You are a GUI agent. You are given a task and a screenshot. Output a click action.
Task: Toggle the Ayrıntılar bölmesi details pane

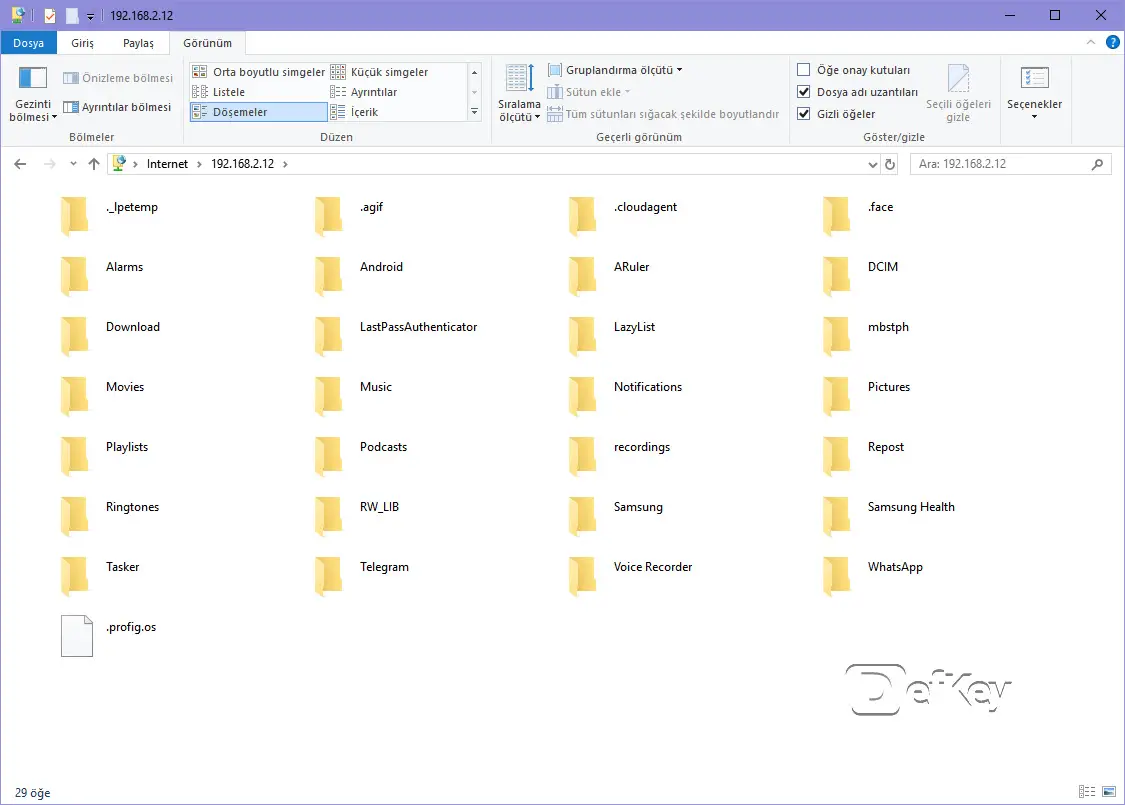pos(118,107)
